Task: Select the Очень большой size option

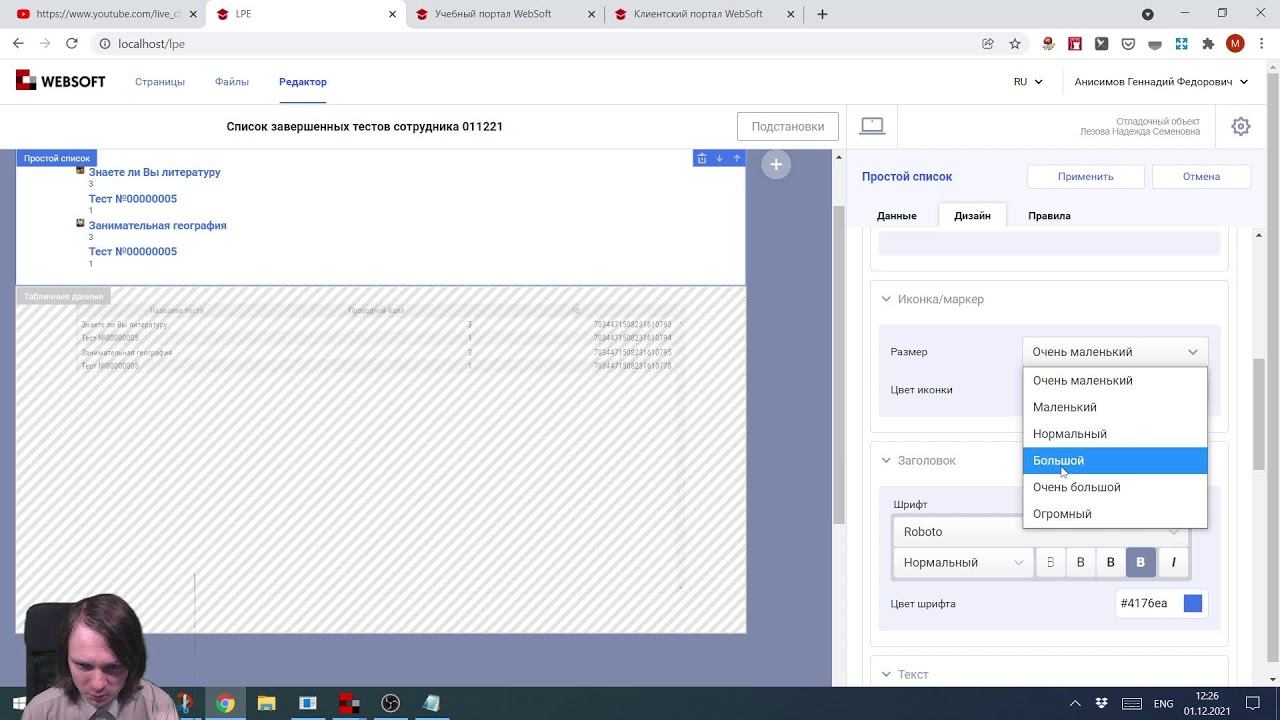Action: click(x=1115, y=487)
